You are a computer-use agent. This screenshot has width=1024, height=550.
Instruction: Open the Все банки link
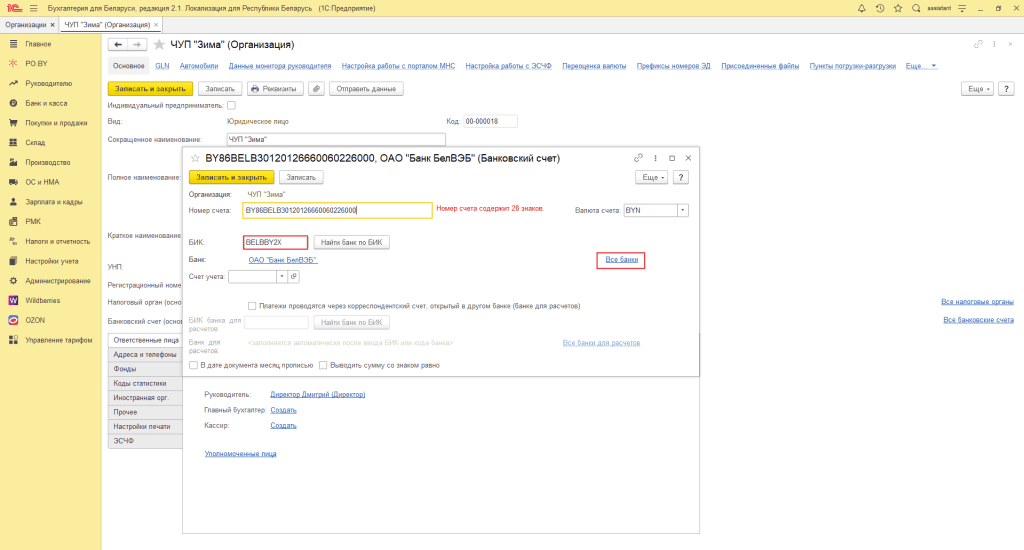[621, 260]
